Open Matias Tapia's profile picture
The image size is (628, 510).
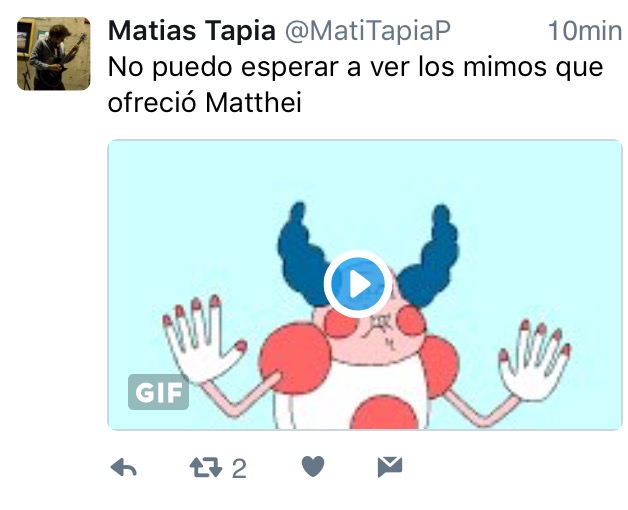pyautogui.click(x=54, y=54)
